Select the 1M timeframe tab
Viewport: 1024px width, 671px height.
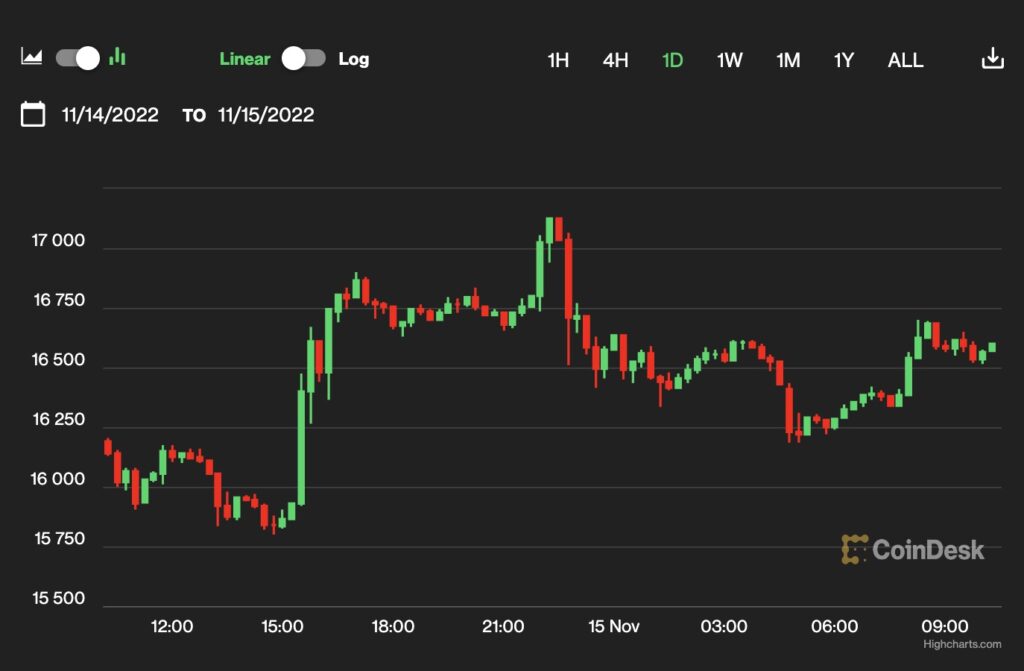787,60
